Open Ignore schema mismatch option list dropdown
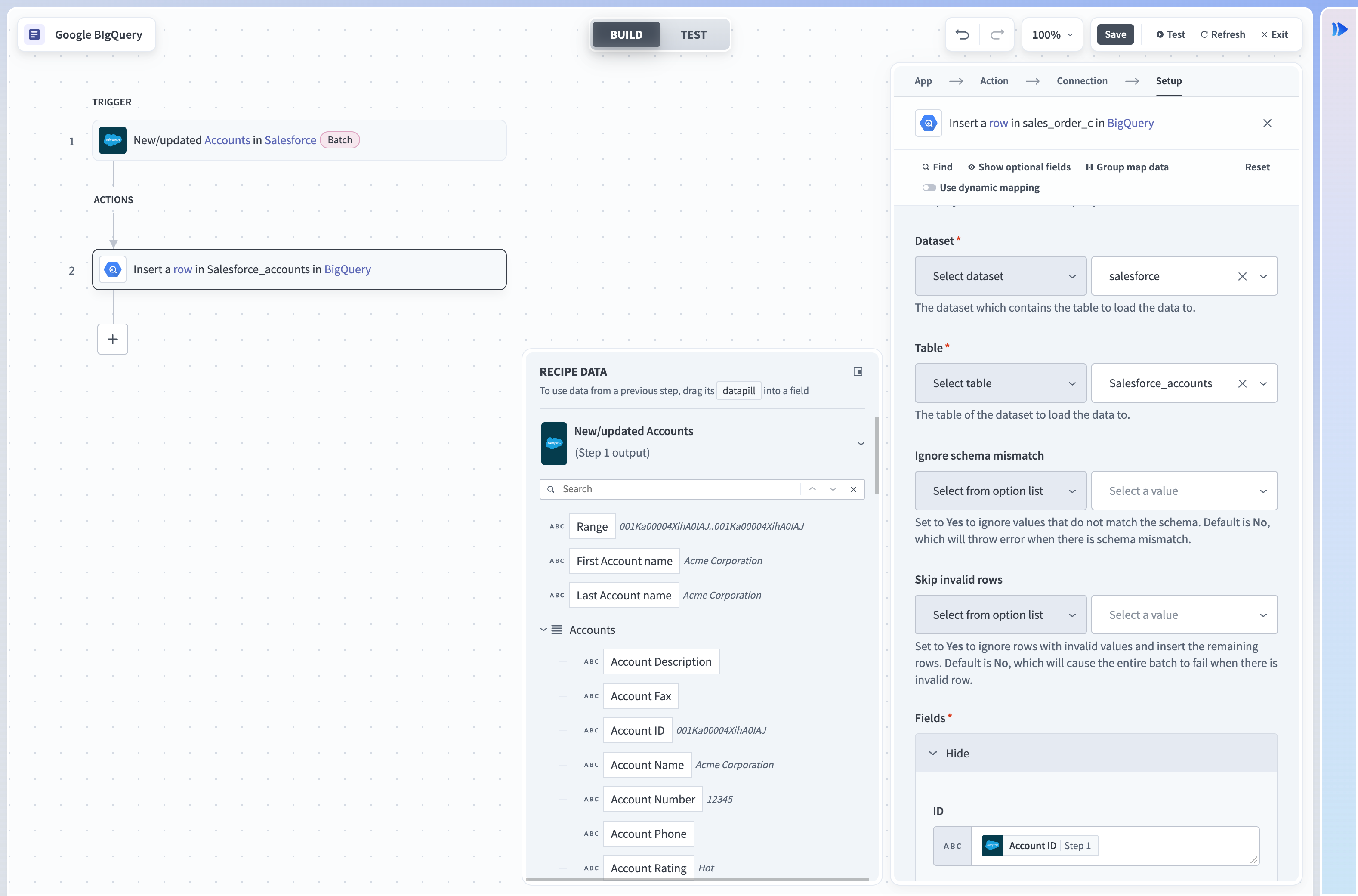 tap(1000, 491)
